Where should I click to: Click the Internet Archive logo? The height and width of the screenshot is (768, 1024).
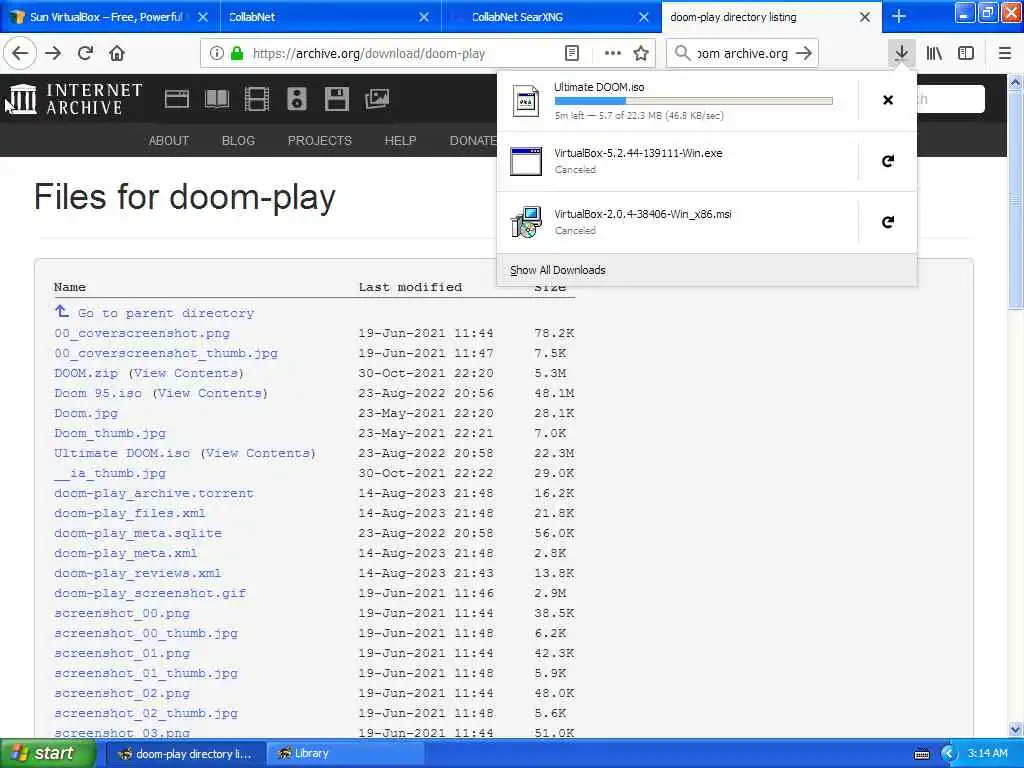[74, 99]
